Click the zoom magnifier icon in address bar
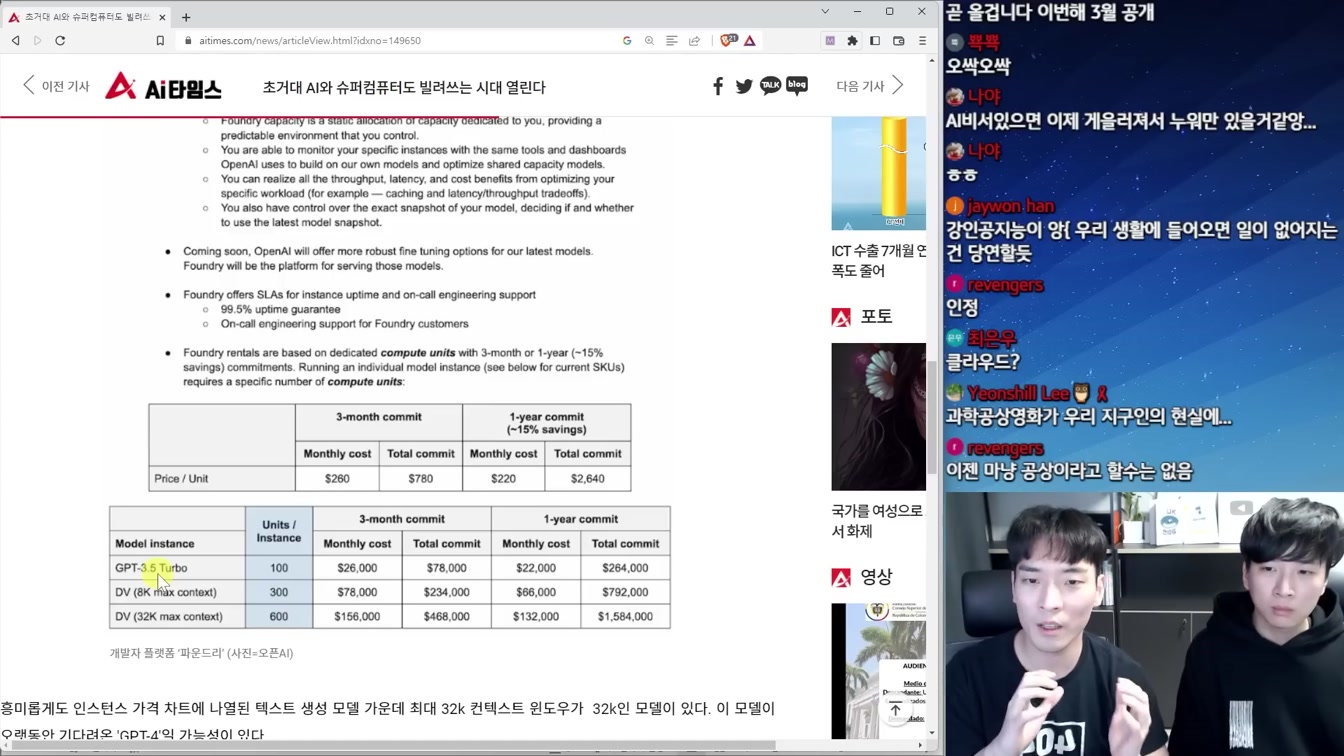Viewport: 1344px width, 756px height. [649, 41]
